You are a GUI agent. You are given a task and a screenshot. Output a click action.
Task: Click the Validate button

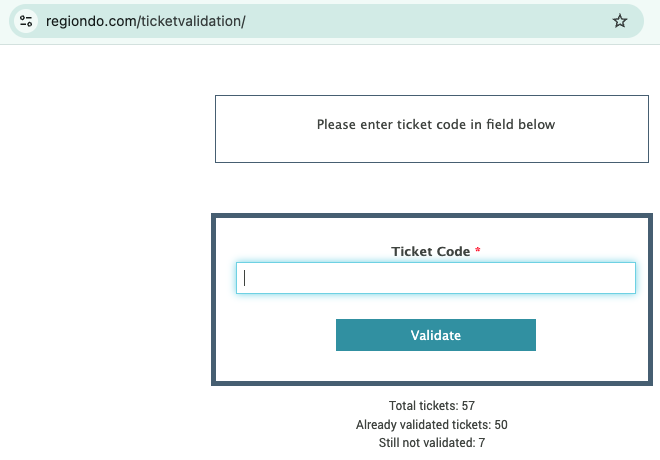tap(436, 335)
